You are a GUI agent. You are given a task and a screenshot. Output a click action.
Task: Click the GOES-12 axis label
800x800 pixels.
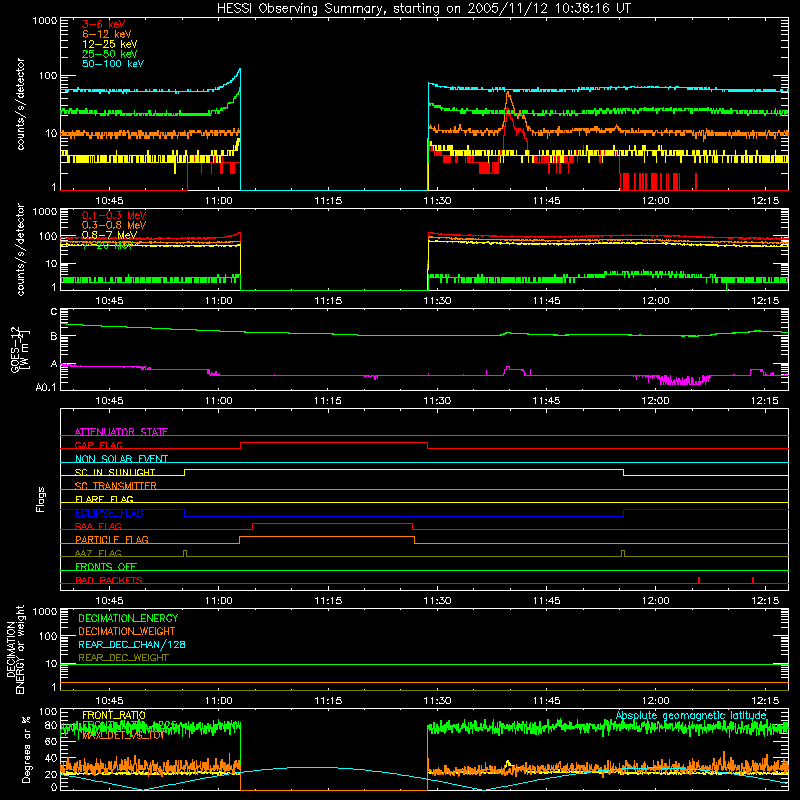point(19,349)
